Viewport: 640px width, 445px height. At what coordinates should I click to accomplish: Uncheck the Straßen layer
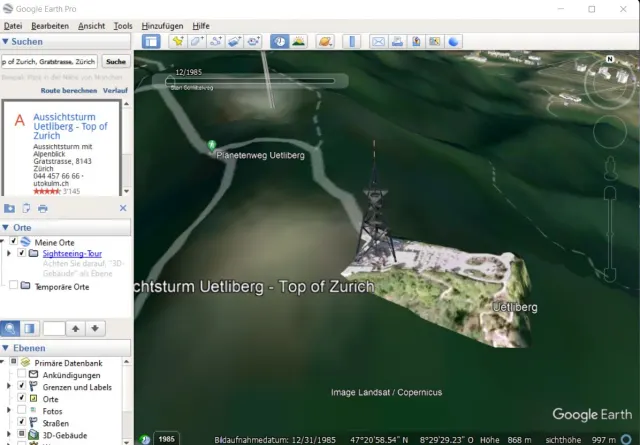[21, 423]
